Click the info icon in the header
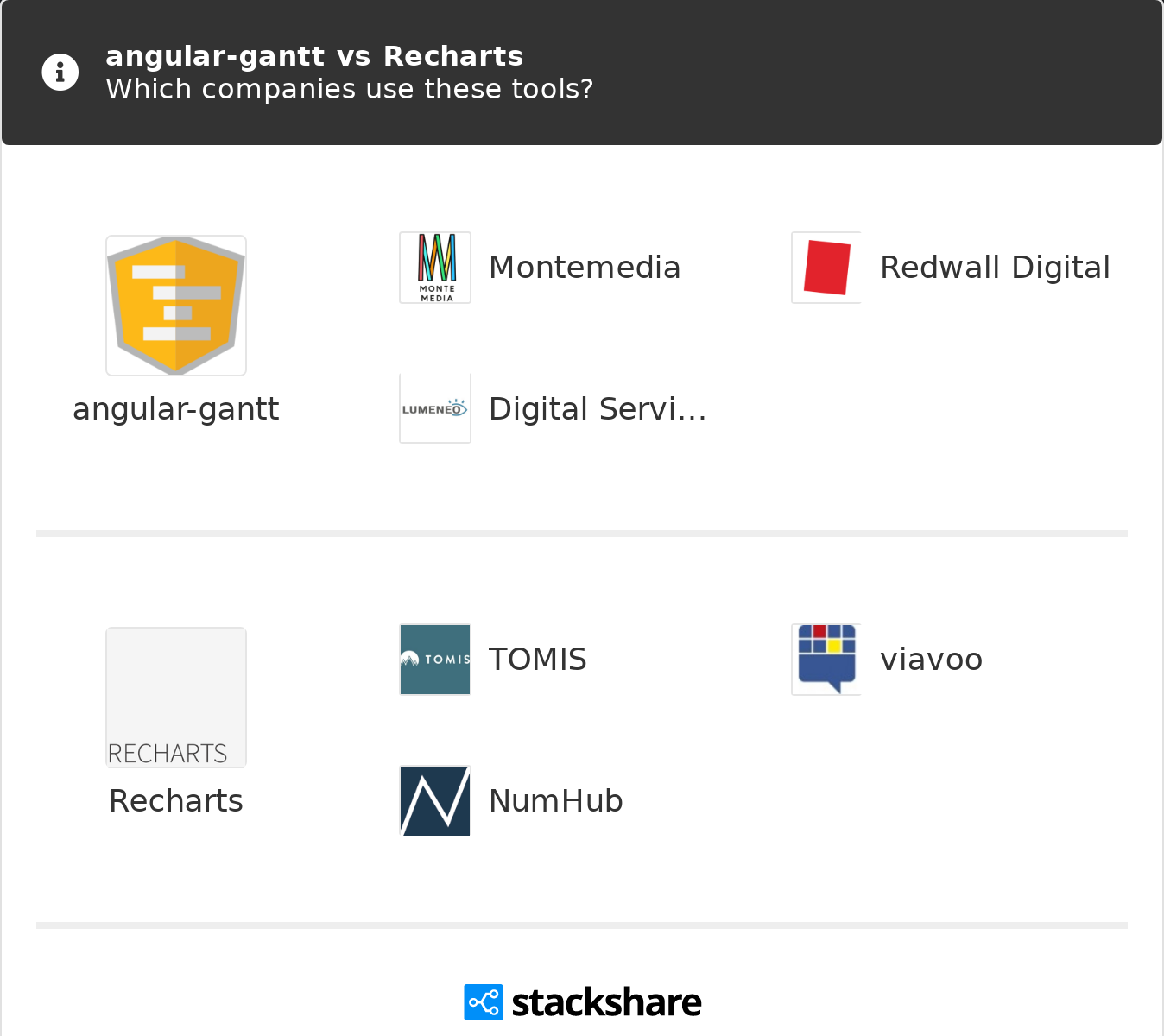 pyautogui.click(x=60, y=73)
